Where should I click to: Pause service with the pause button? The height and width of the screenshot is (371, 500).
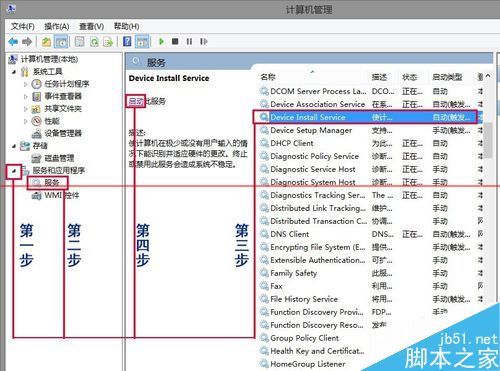[189, 42]
